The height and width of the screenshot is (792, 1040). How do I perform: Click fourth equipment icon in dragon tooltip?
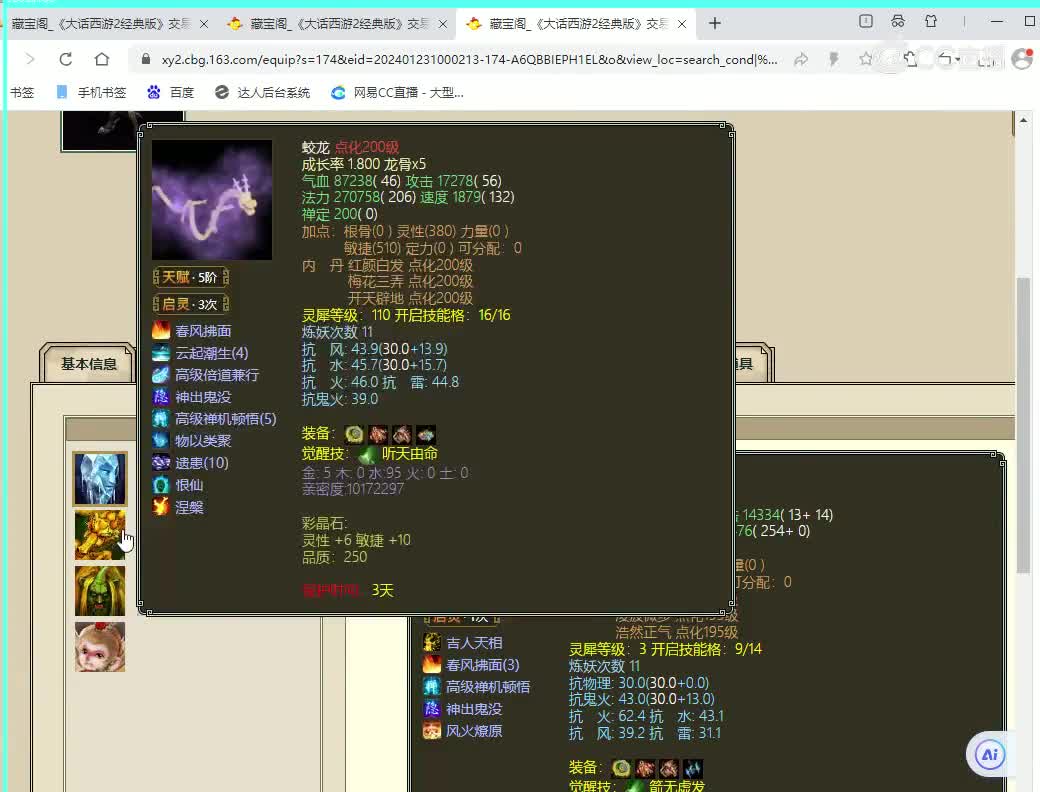click(x=426, y=434)
